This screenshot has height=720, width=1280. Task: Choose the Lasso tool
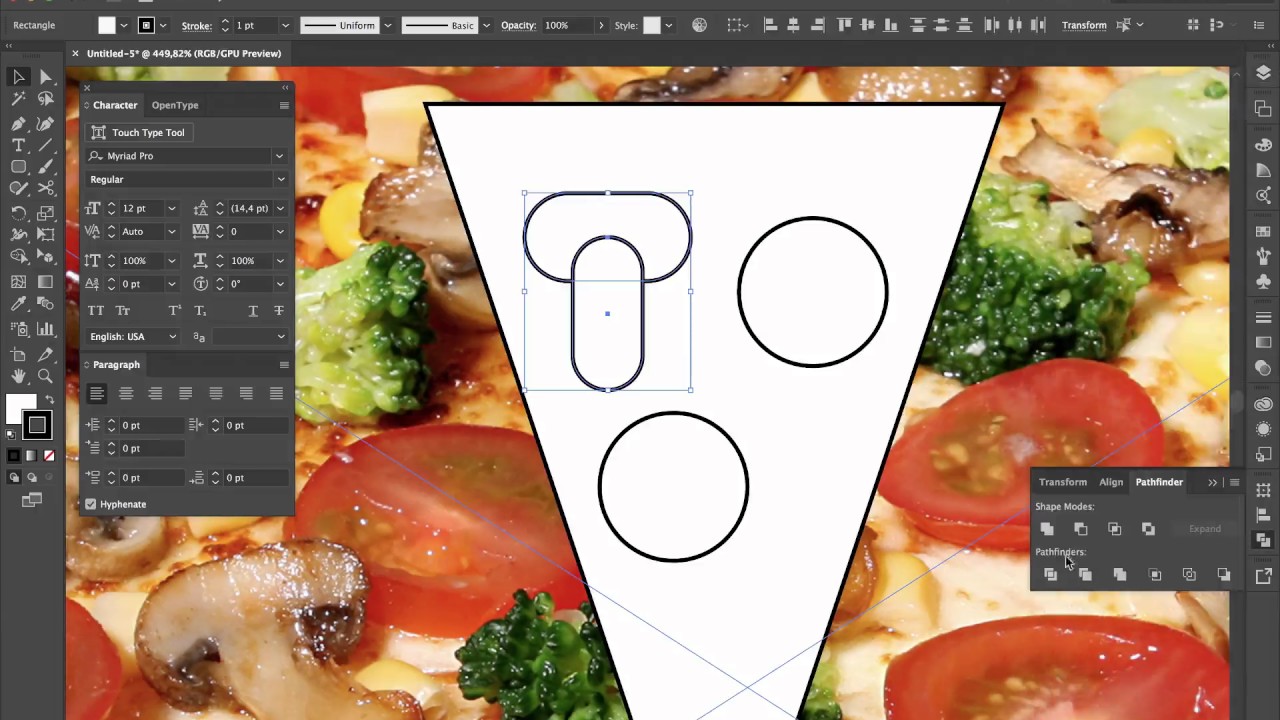pyautogui.click(x=45, y=99)
